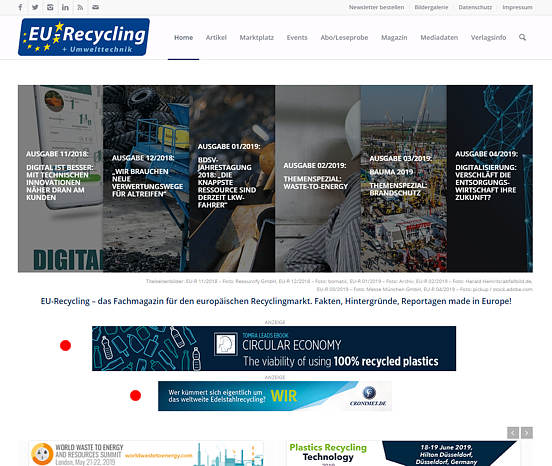
Task: Go to next banner slide arrow
Action: pos(527,433)
